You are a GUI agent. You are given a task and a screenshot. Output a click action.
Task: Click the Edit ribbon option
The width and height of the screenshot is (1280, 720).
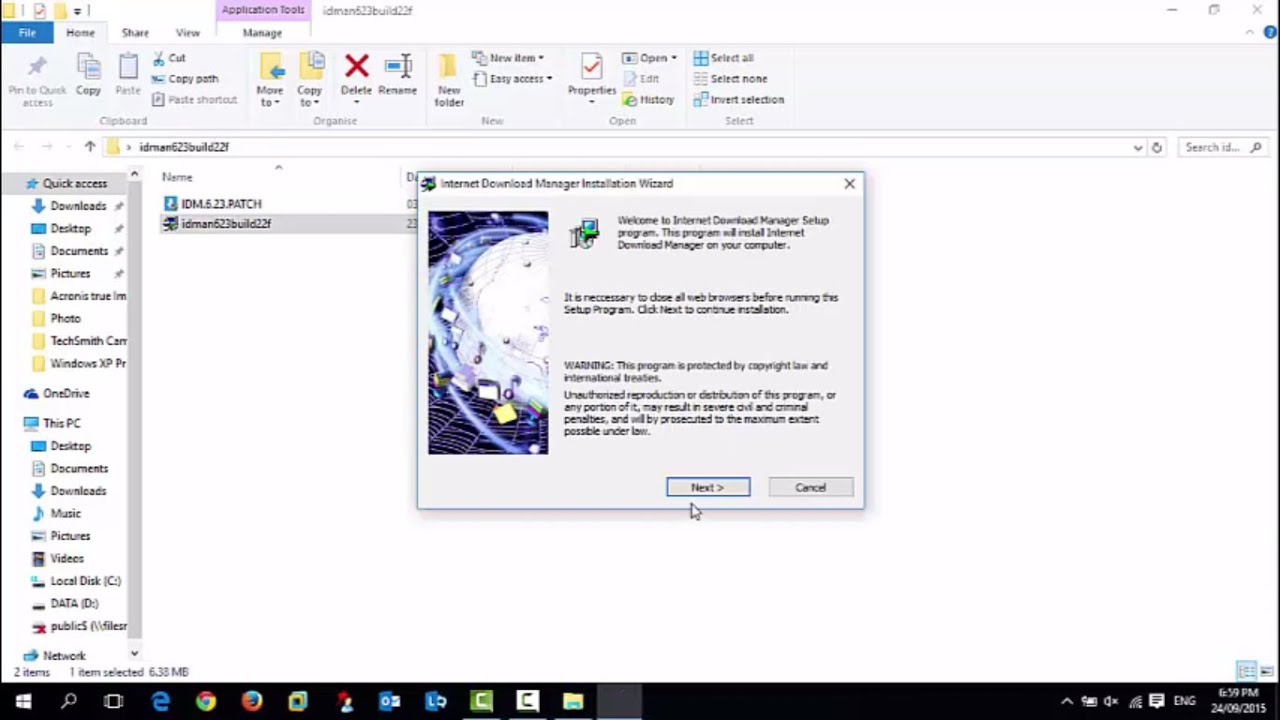pyautogui.click(x=641, y=79)
